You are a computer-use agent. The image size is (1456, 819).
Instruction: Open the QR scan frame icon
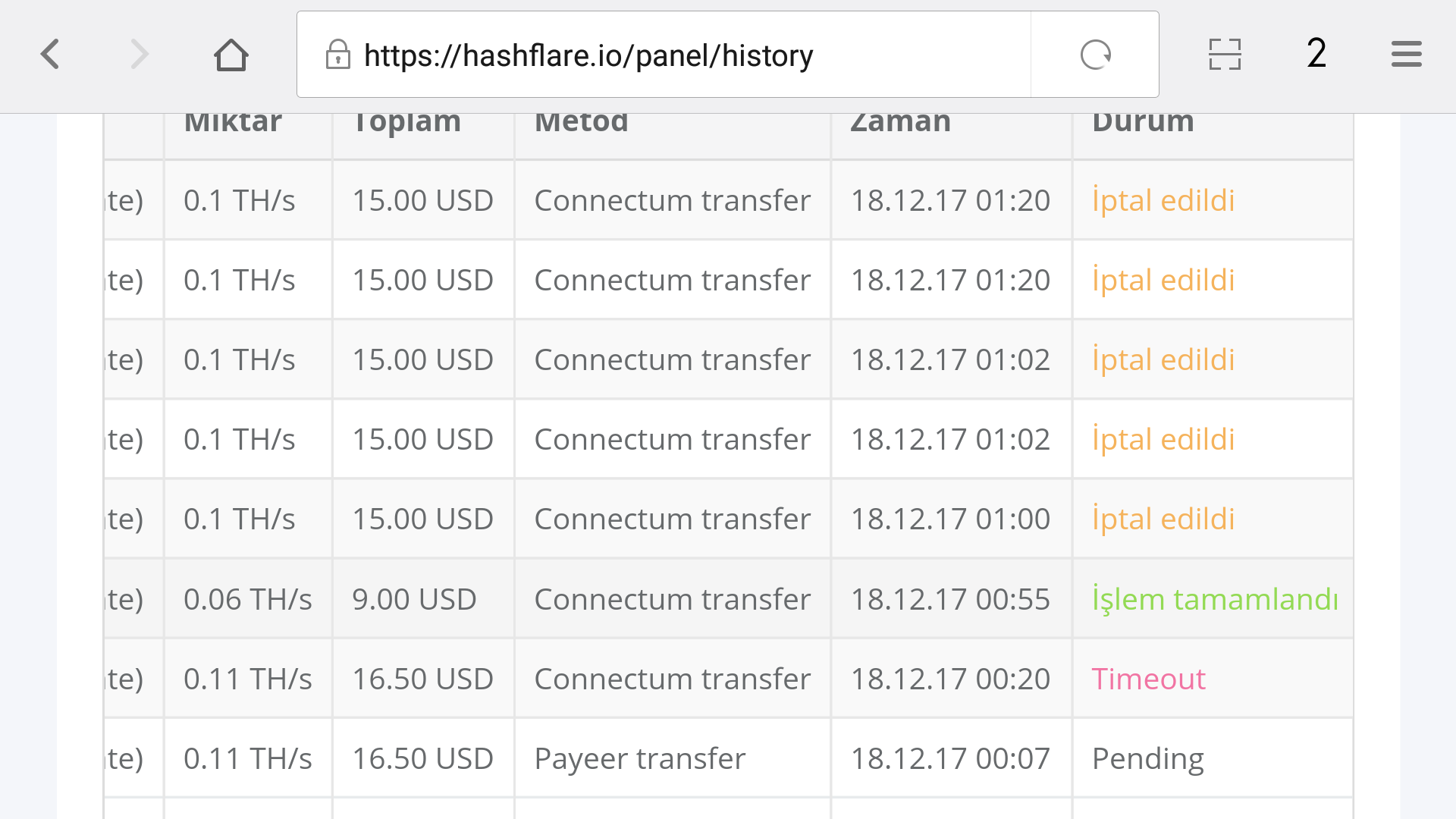pos(1225,55)
